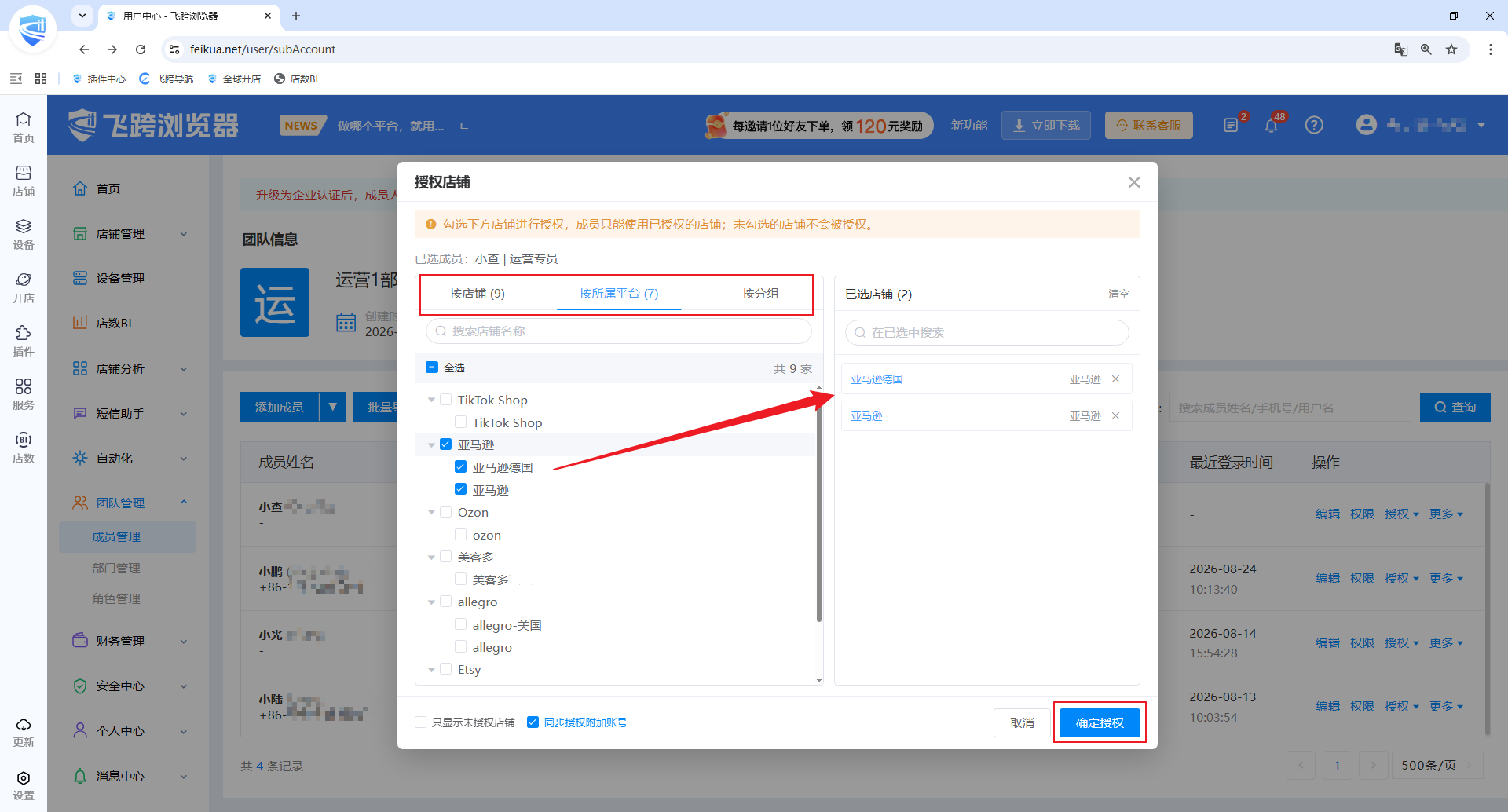Viewport: 1508px width, 812px height.
Task: Check the TikTok Shop platform group checkbox
Action: 445,400
